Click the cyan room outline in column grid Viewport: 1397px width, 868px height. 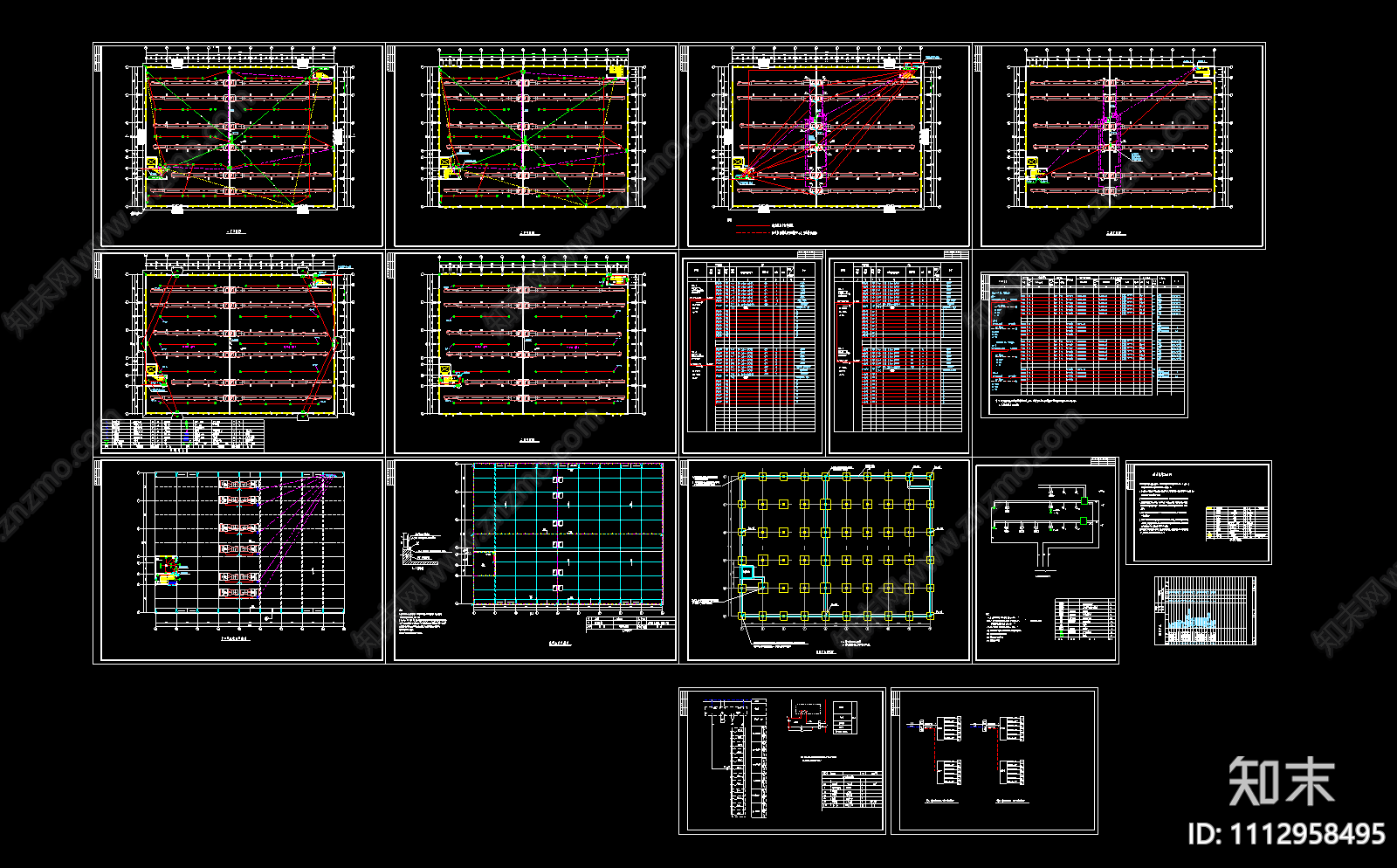(x=747, y=574)
